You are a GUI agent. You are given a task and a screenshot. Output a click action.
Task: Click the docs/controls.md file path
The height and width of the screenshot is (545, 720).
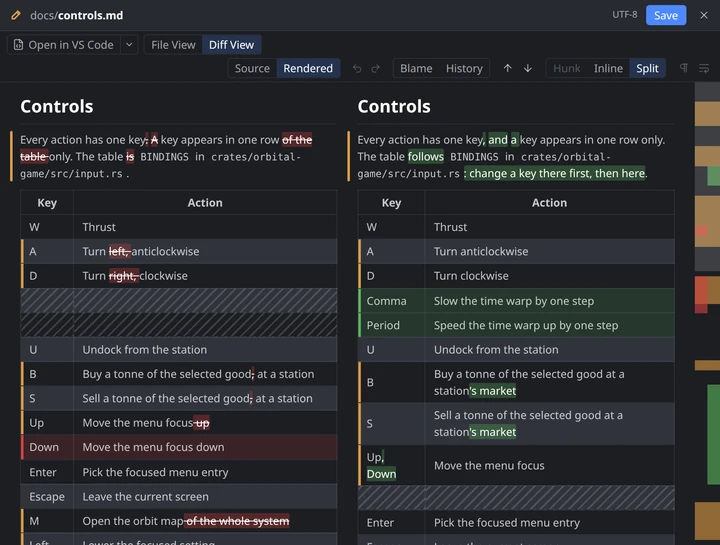pyautogui.click(x=77, y=16)
